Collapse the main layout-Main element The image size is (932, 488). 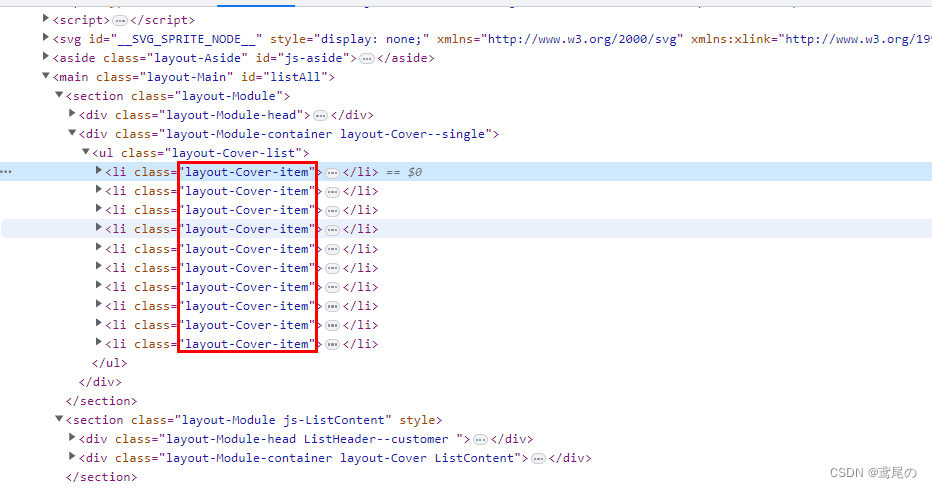point(46,75)
